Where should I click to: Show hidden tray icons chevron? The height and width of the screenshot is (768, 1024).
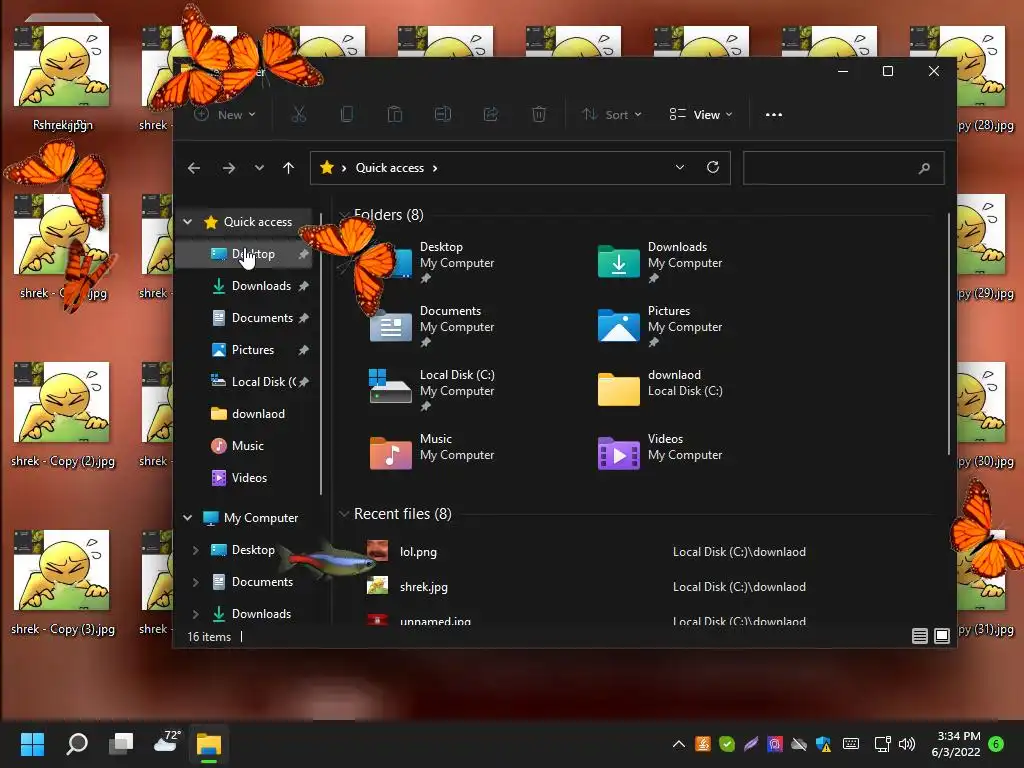(x=679, y=744)
